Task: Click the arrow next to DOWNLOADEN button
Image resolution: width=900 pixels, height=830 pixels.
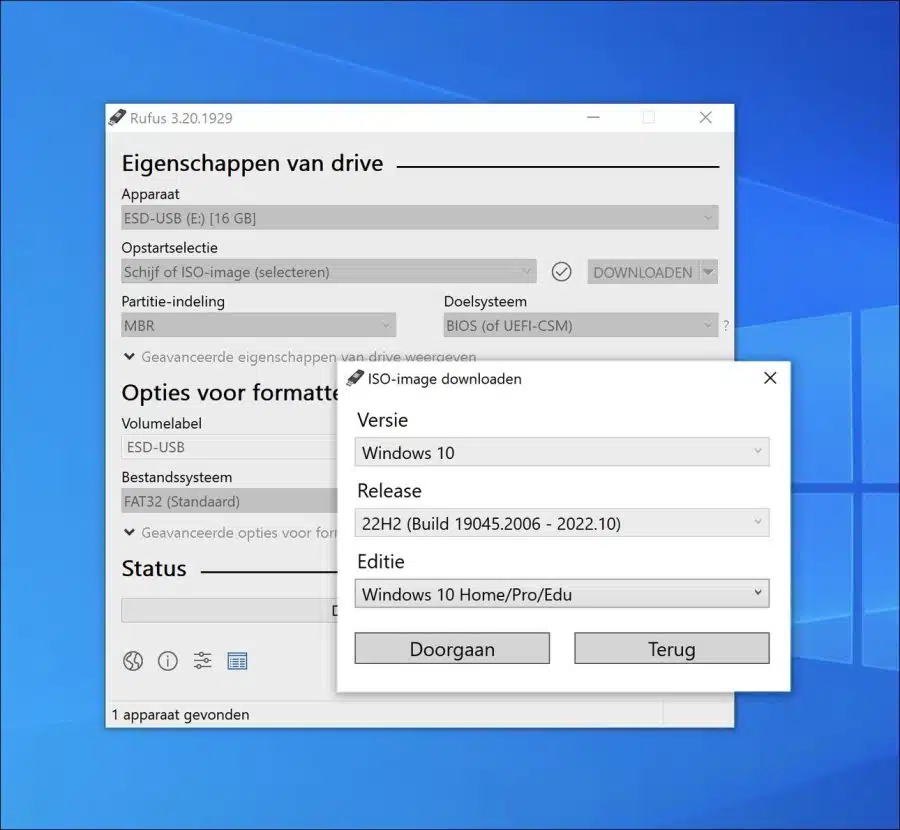Action: pyautogui.click(x=709, y=272)
